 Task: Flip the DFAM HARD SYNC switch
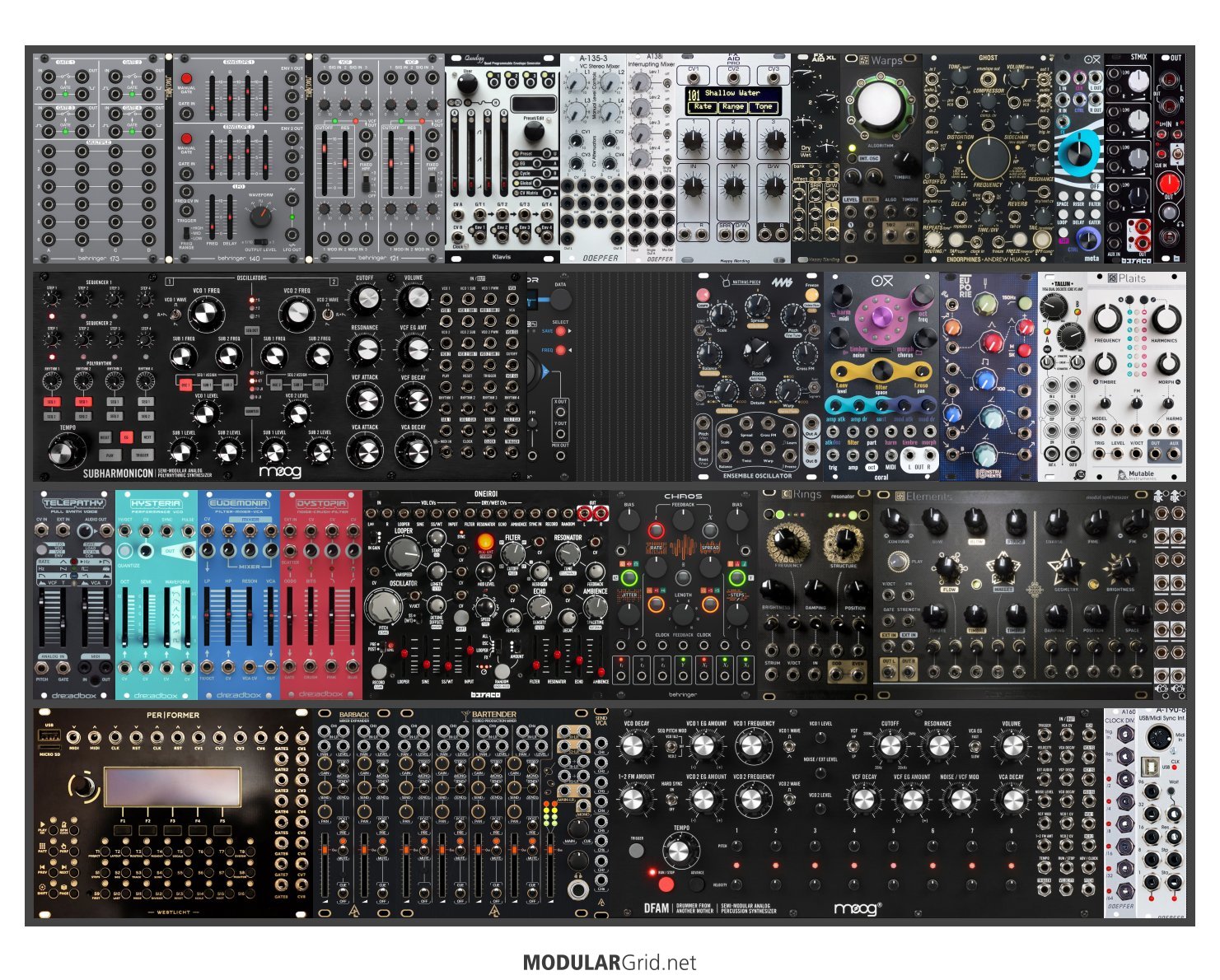[672, 799]
